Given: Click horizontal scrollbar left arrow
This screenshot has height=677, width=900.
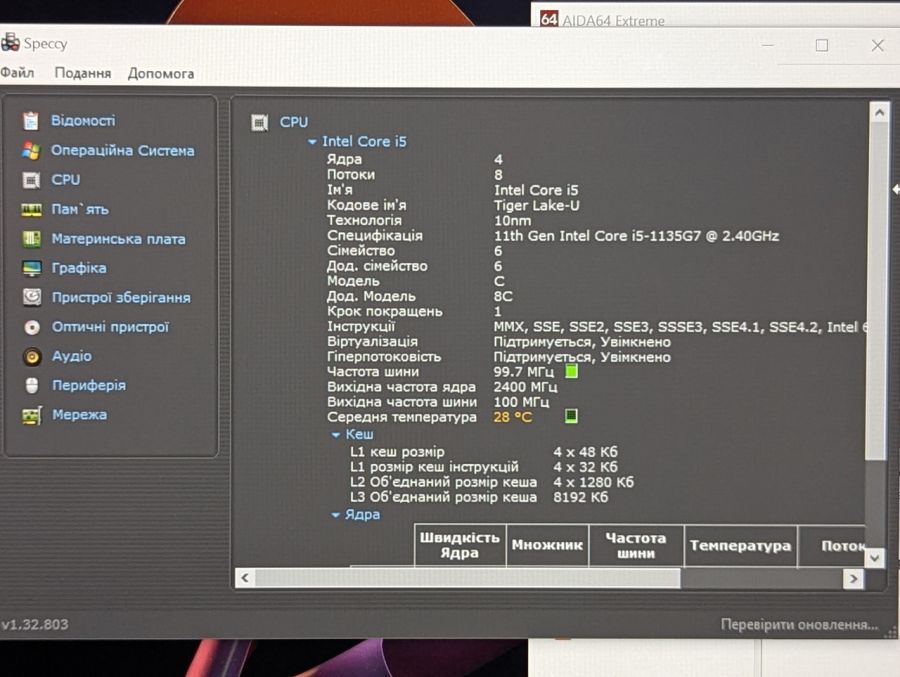Looking at the screenshot, I should pos(245,578).
